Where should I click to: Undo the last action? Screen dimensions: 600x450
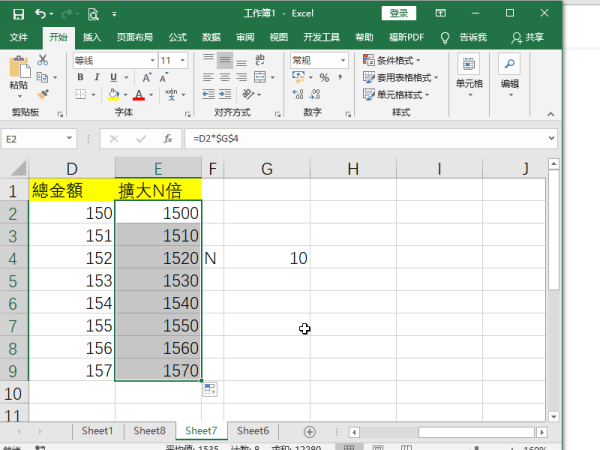coord(41,14)
